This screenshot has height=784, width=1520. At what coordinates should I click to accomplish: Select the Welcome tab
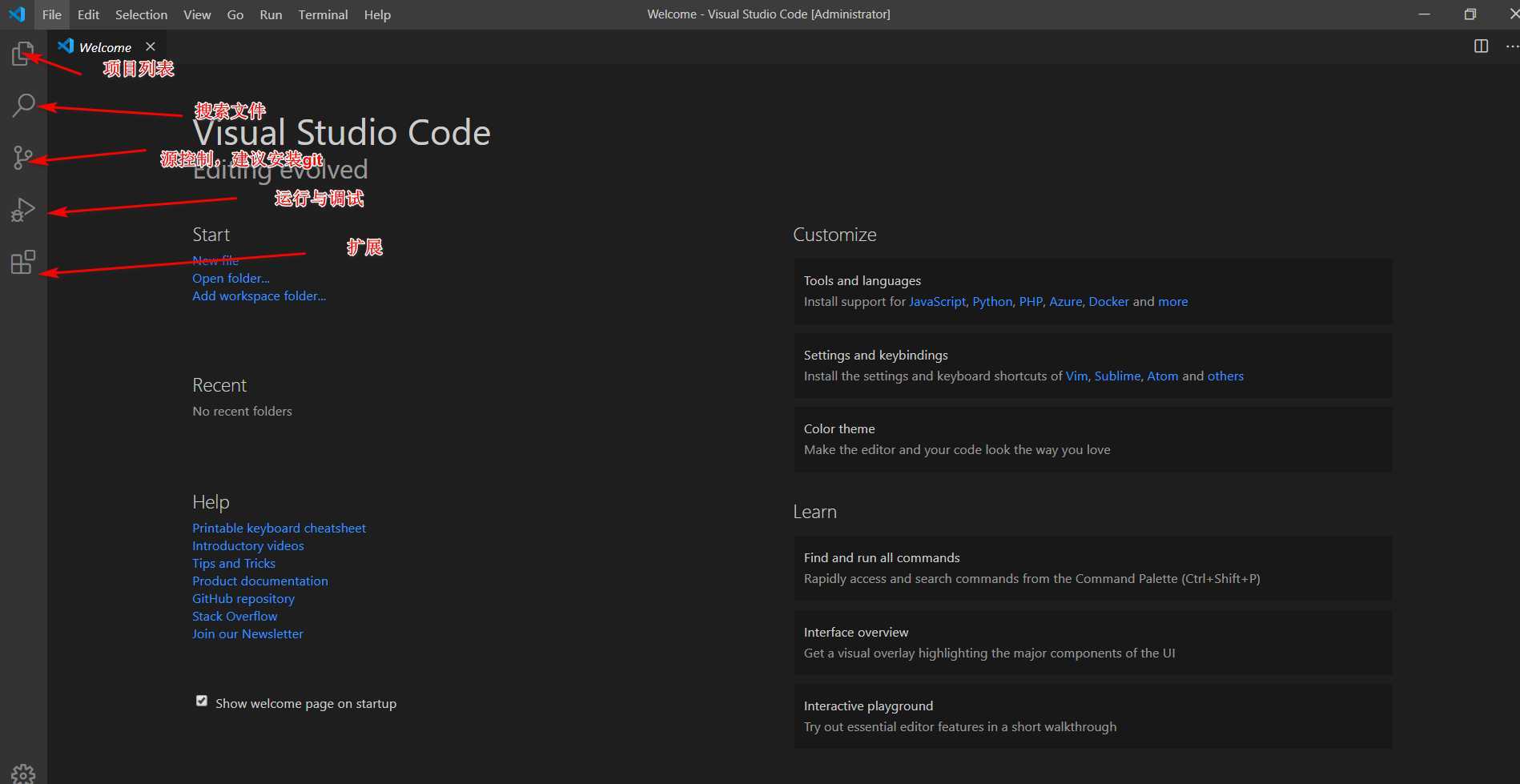coord(105,47)
